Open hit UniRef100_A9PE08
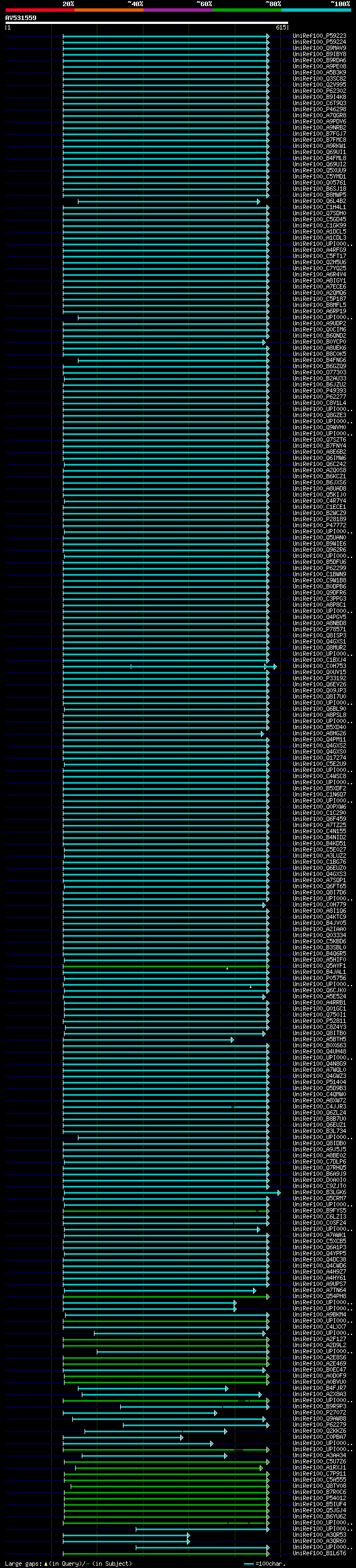The height and width of the screenshot is (1568, 356). click(319, 66)
